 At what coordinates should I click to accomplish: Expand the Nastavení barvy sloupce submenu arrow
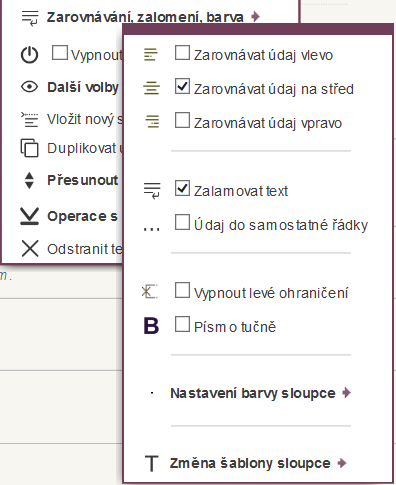click(x=346, y=393)
